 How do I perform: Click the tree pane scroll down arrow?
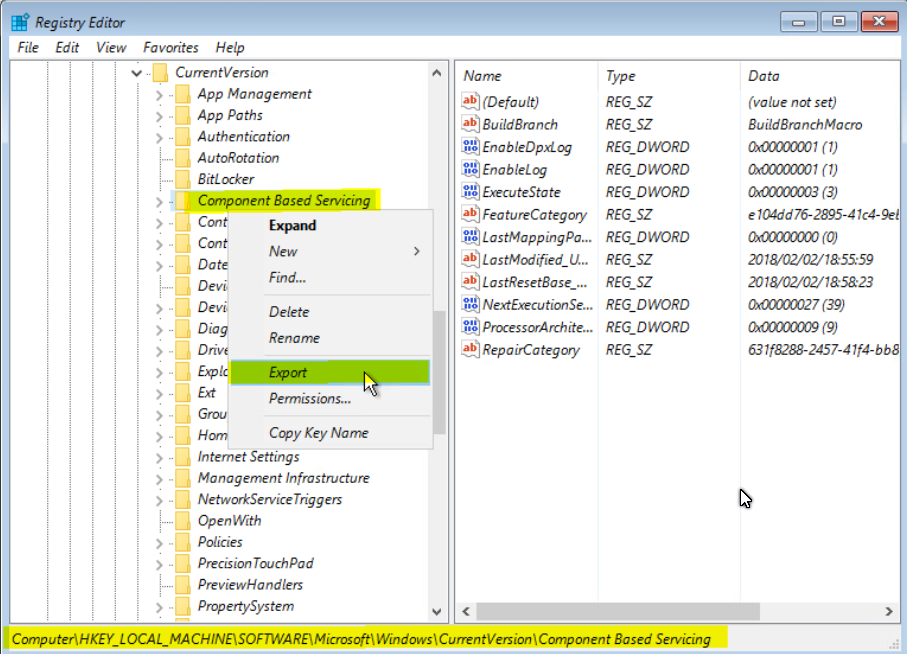click(437, 611)
